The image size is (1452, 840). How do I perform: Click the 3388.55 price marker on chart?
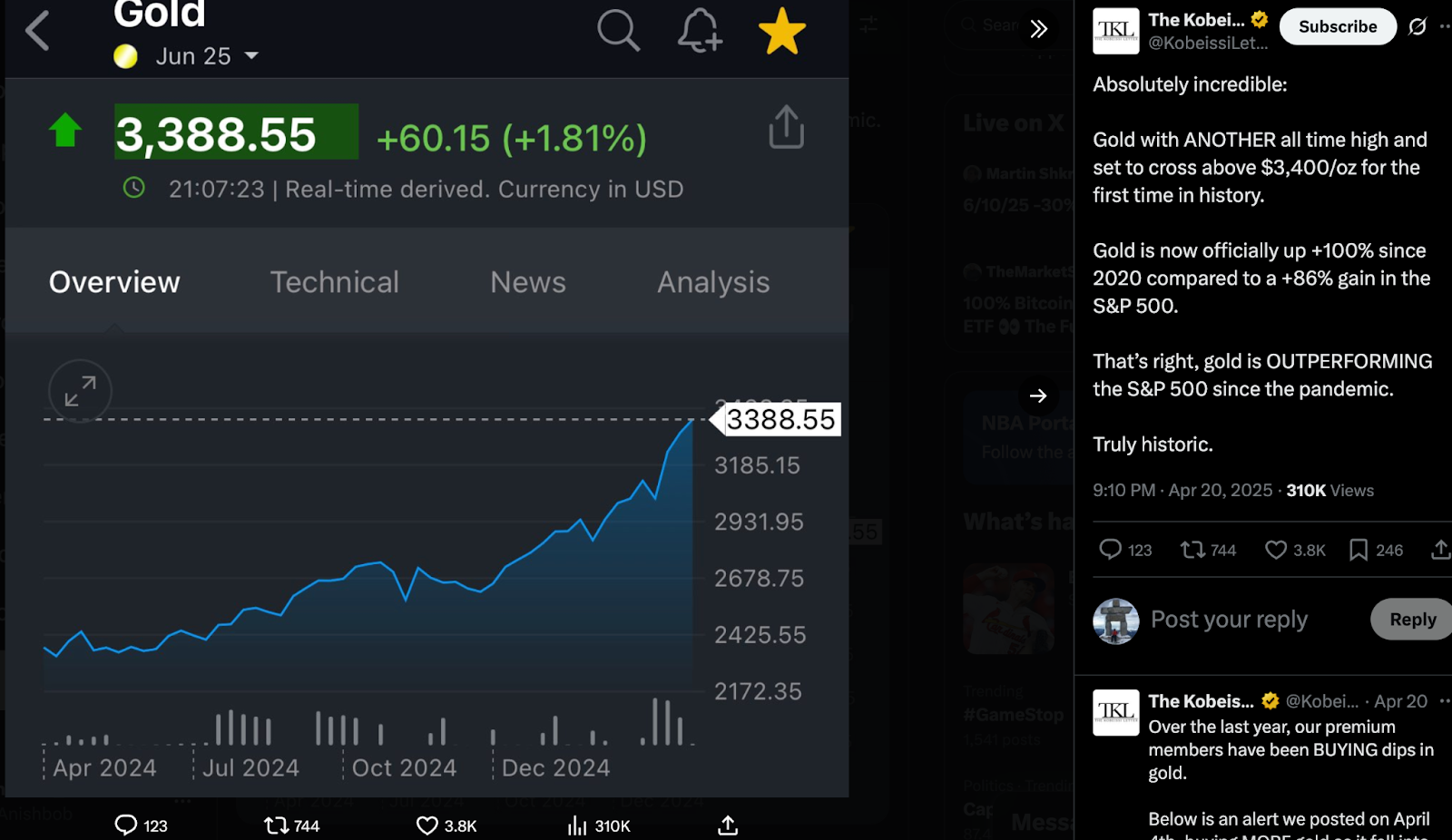[777, 419]
